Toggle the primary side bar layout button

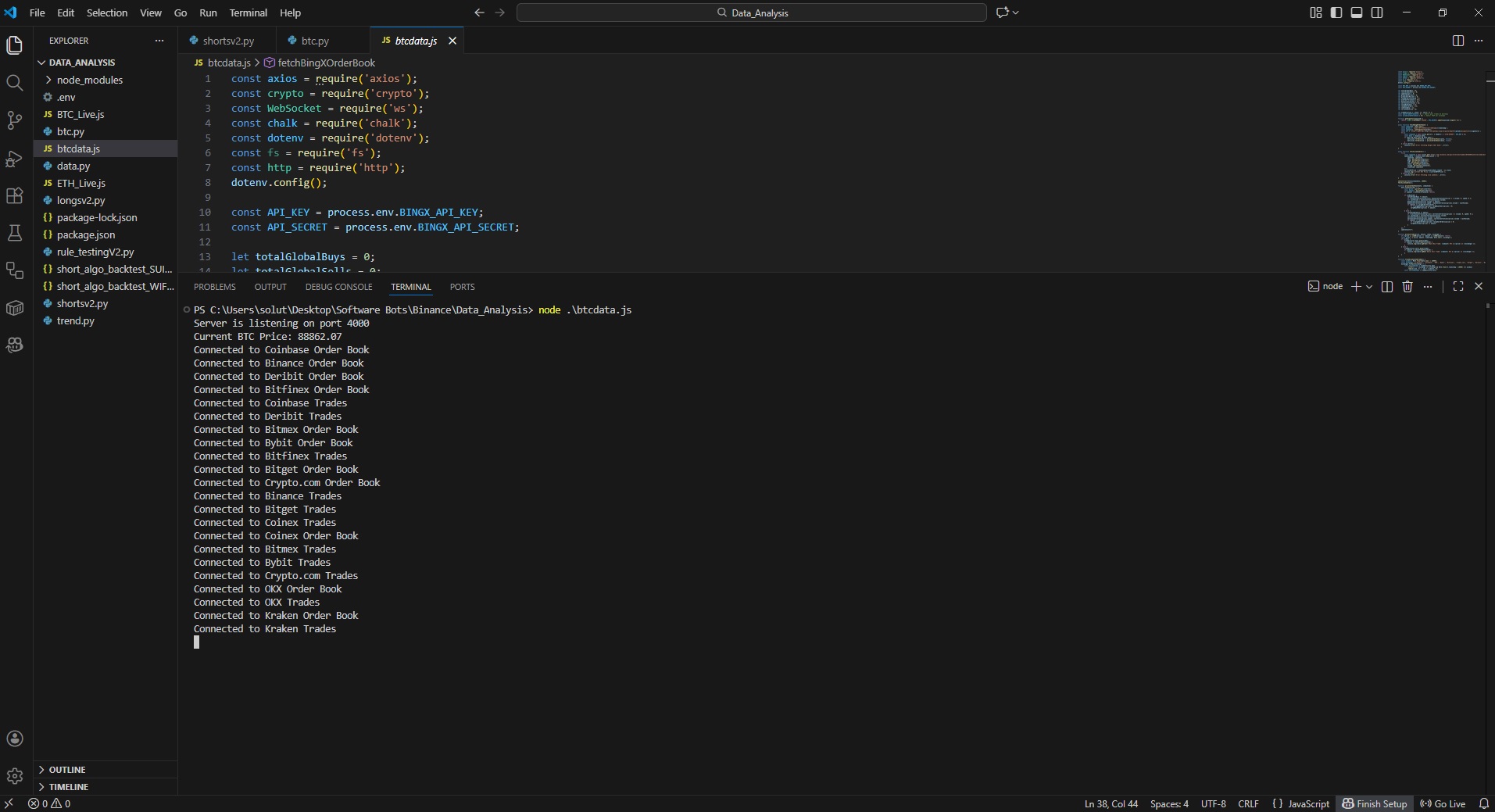pos(1336,13)
